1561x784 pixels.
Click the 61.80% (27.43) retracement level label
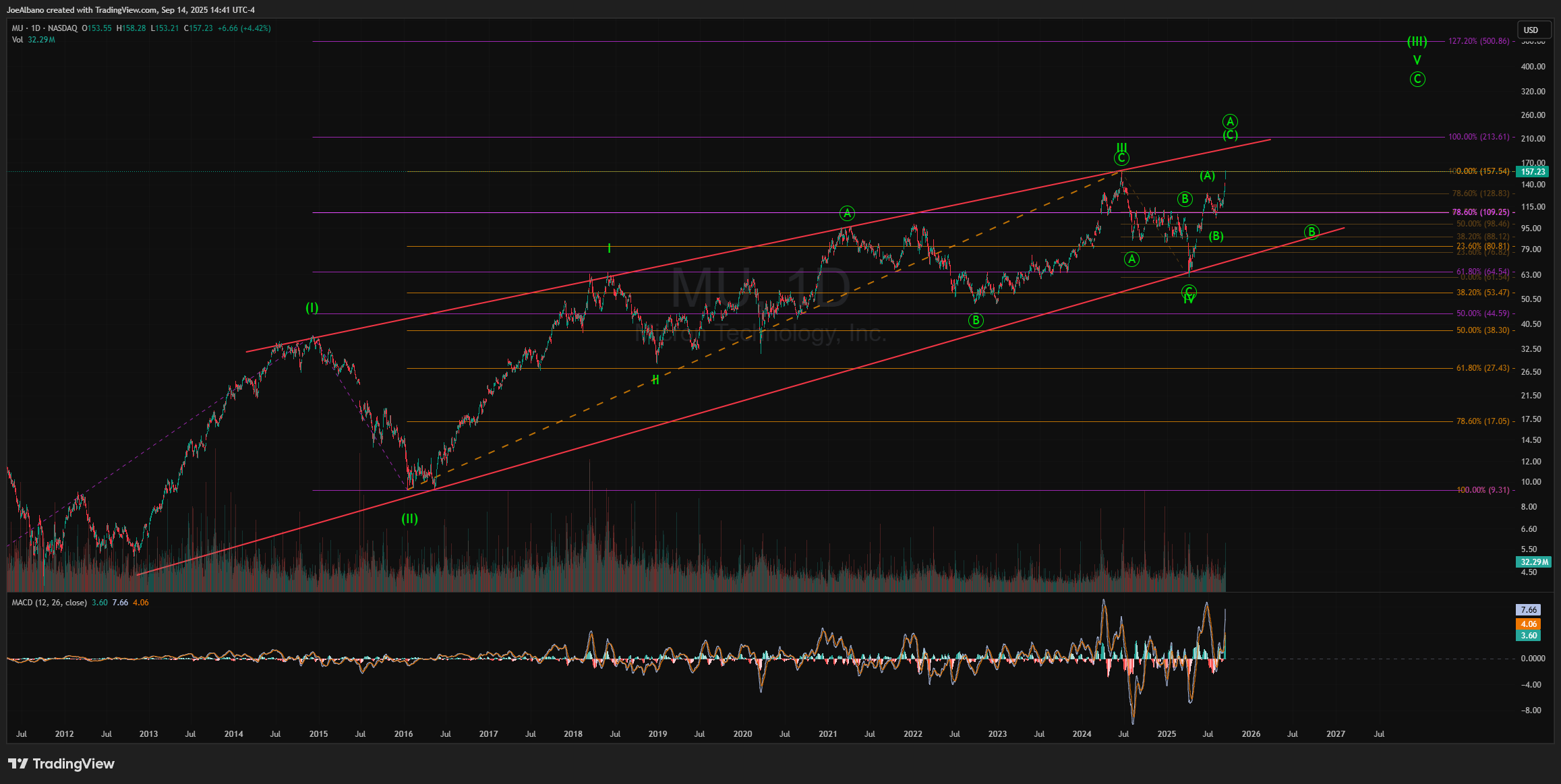click(x=1482, y=368)
